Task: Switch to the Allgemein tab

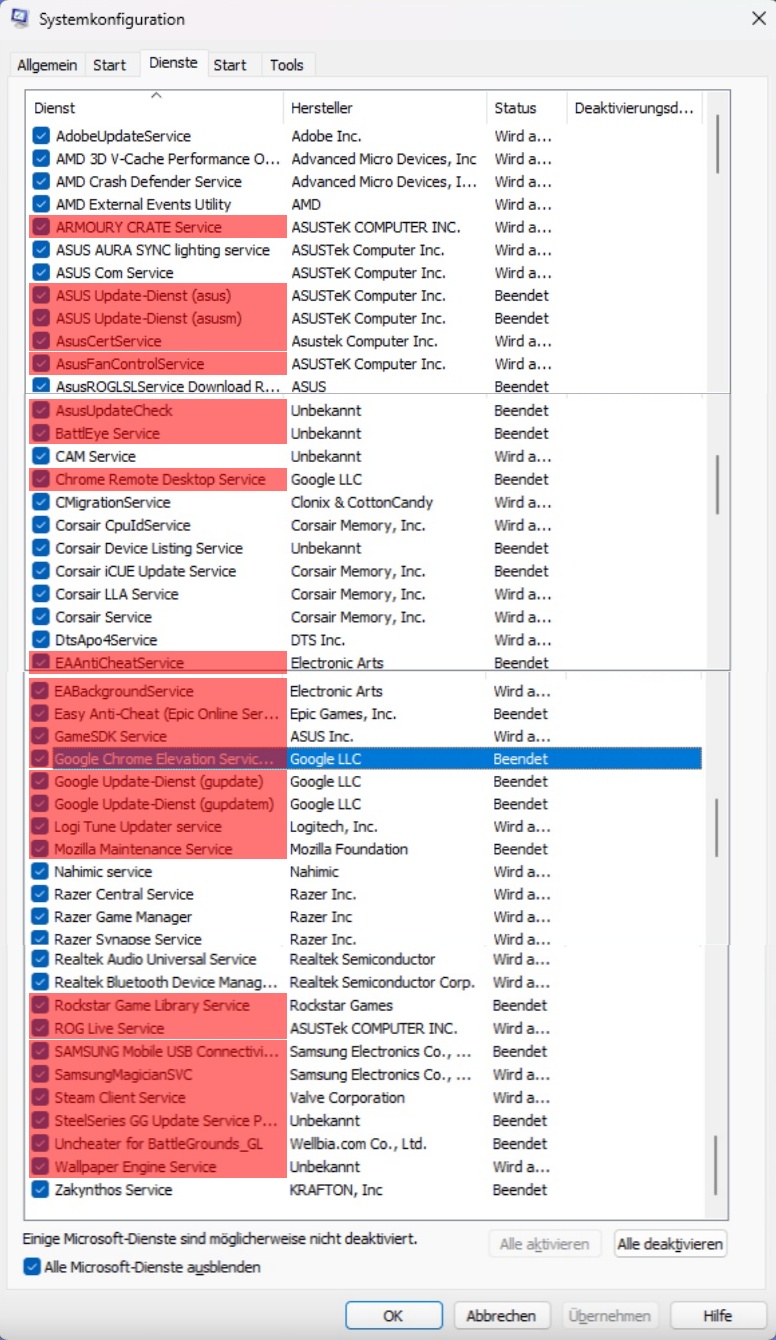Action: (x=47, y=65)
